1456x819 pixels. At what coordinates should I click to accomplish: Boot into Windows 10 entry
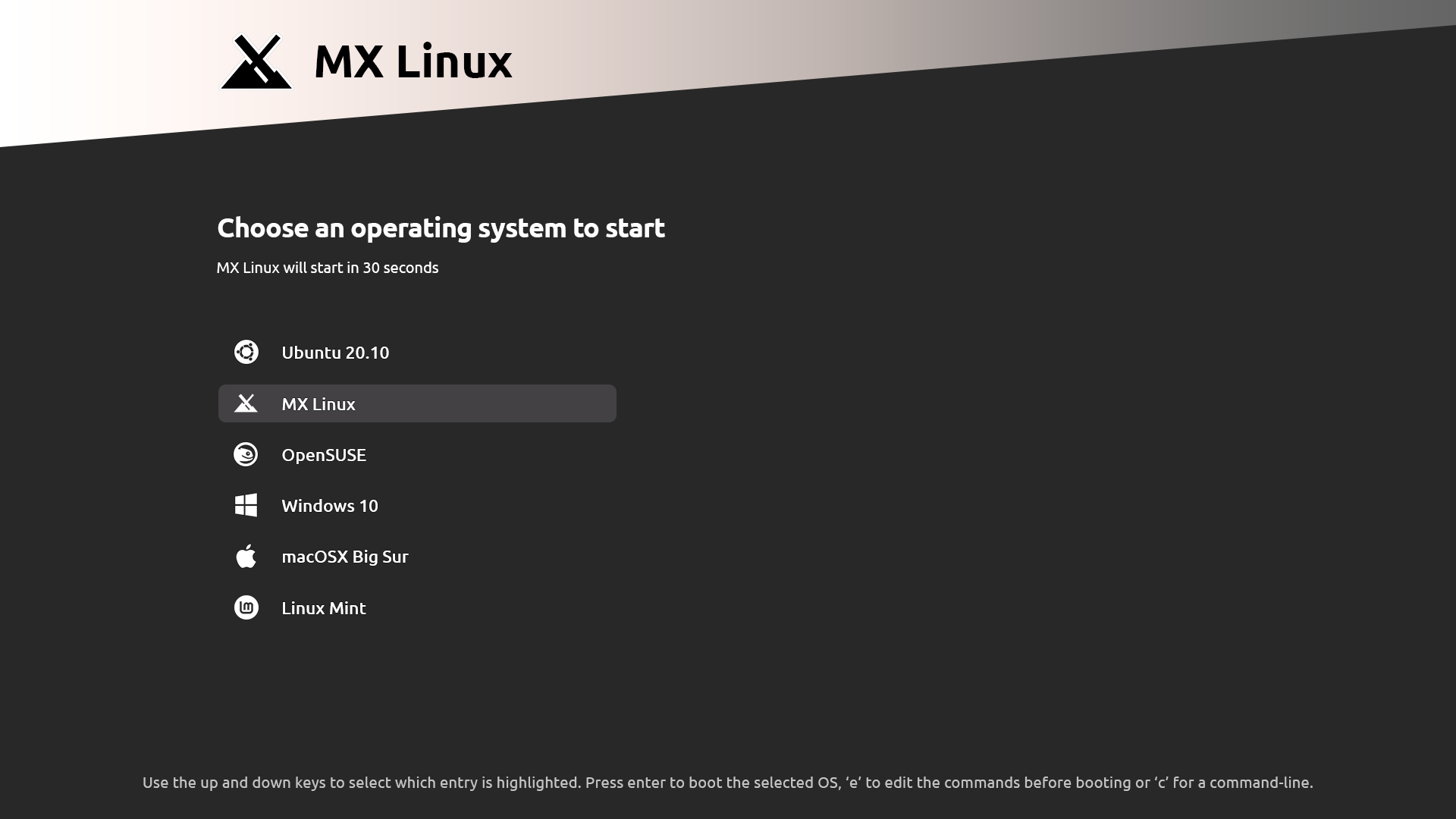pos(417,505)
